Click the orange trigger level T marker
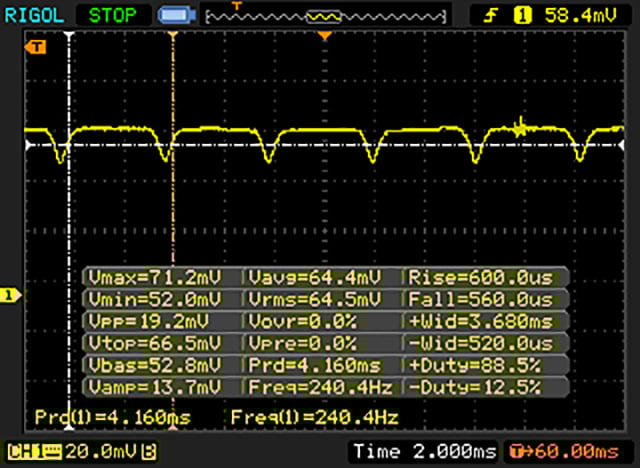Viewport: 640px width, 468px height. click(36, 47)
